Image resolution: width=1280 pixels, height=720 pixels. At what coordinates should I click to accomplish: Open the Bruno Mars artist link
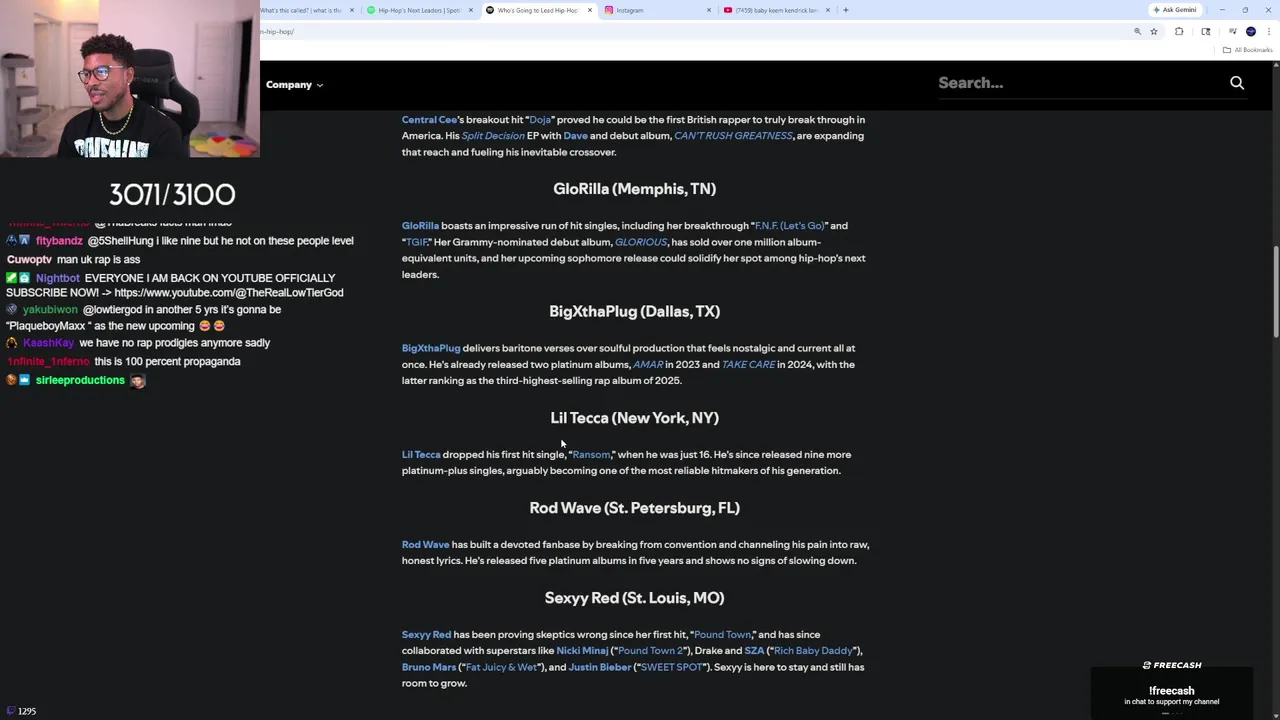click(x=429, y=667)
